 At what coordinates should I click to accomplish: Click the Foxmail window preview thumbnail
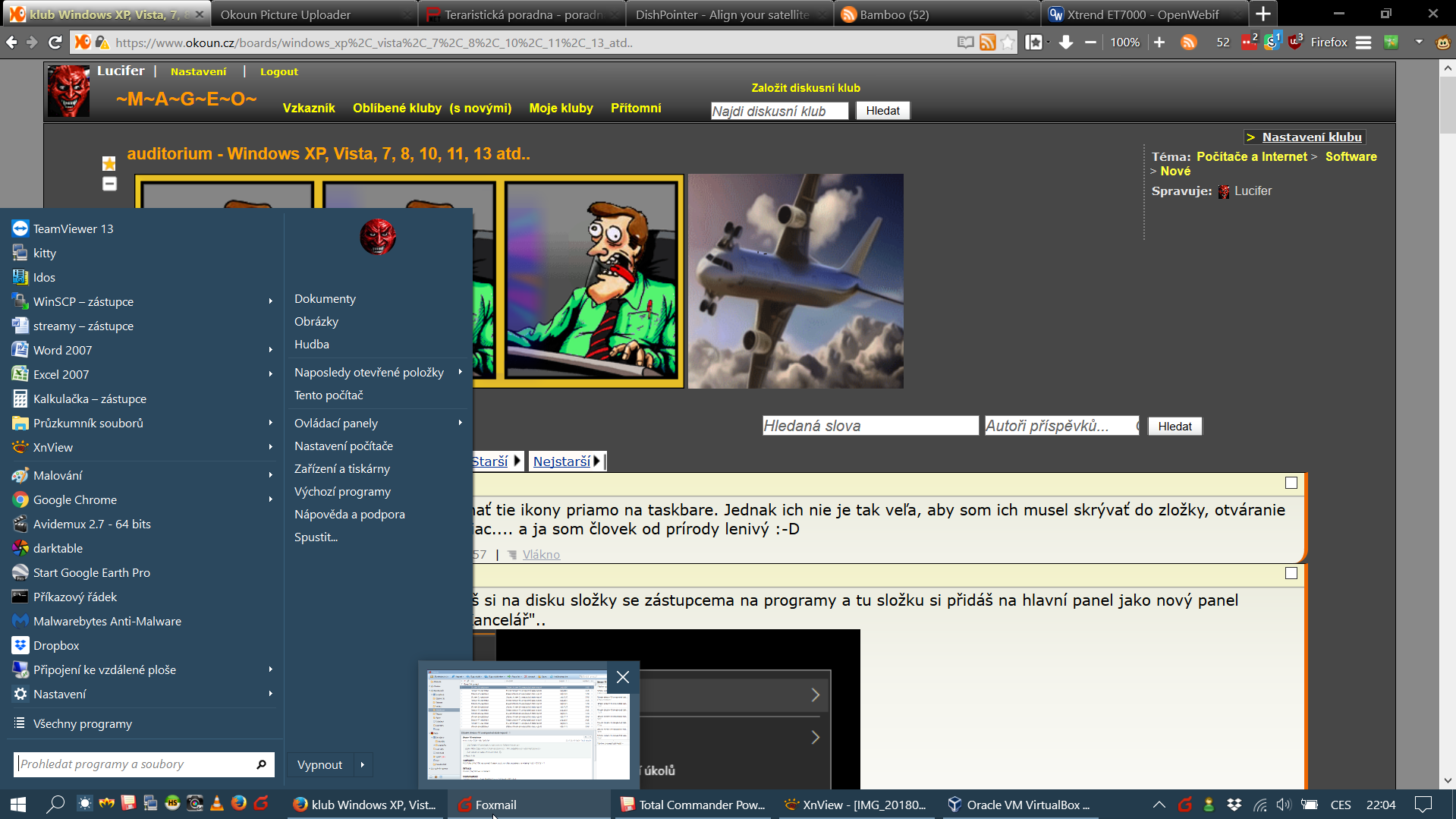tap(528, 725)
